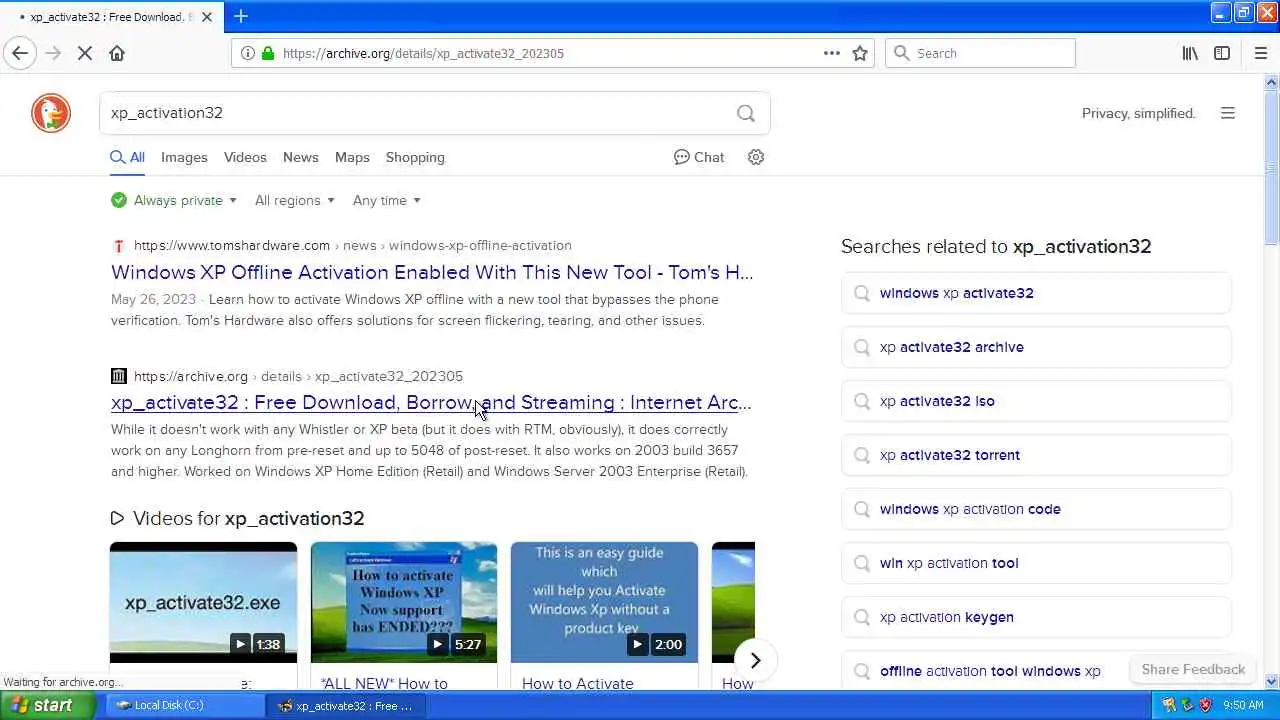The height and width of the screenshot is (720, 1280).
Task: Click the Privacy, simplified. text
Action: point(1139,113)
